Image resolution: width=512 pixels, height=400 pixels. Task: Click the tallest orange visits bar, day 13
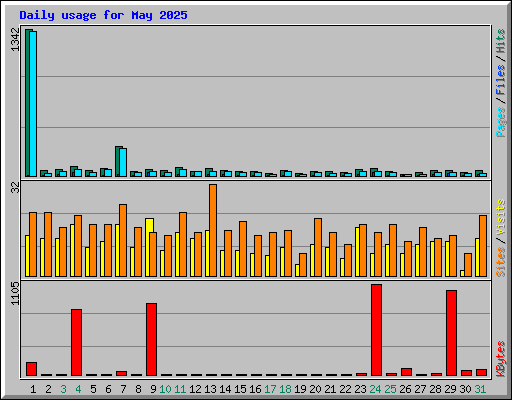(x=213, y=230)
